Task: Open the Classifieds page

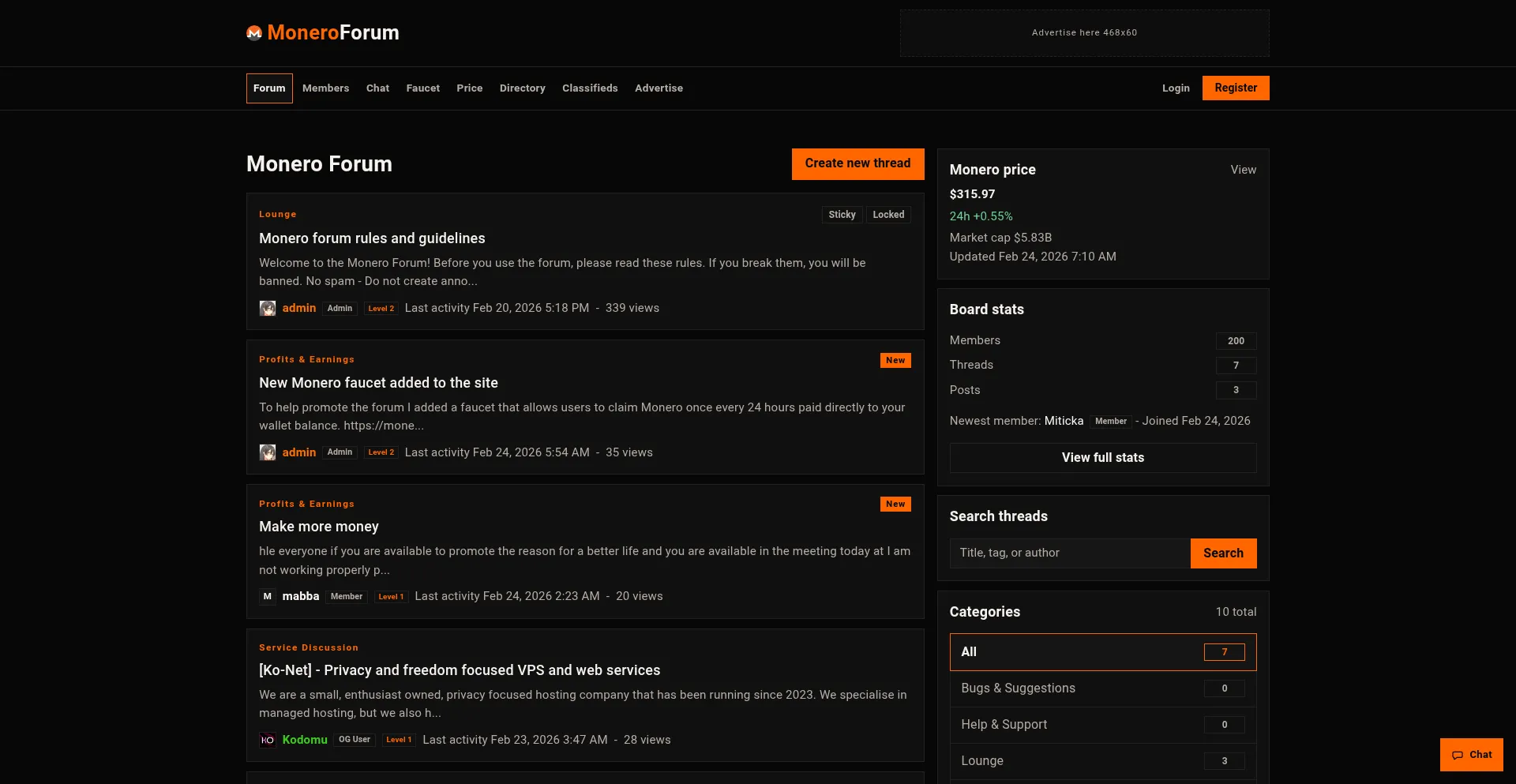Action: tap(590, 88)
